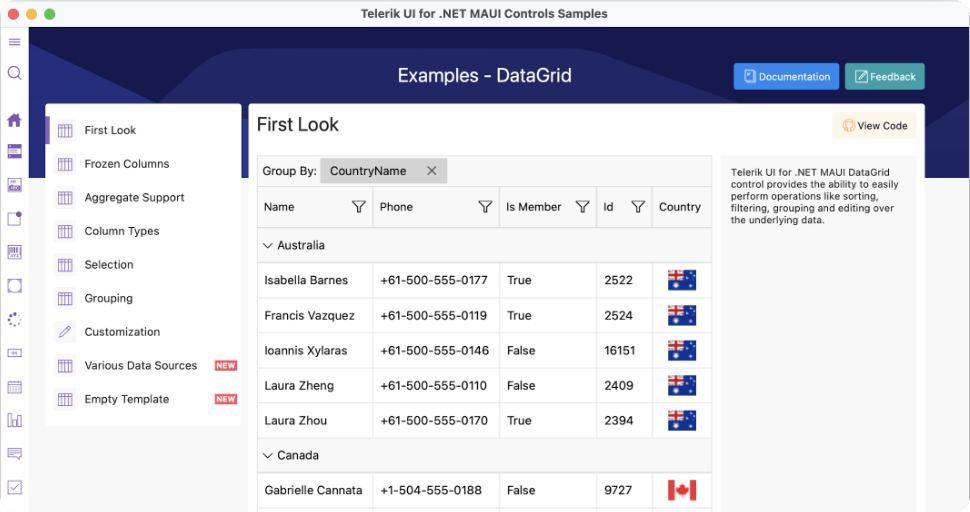The width and height of the screenshot is (970, 512).
Task: Go to Home via the house icon
Action: [14, 120]
